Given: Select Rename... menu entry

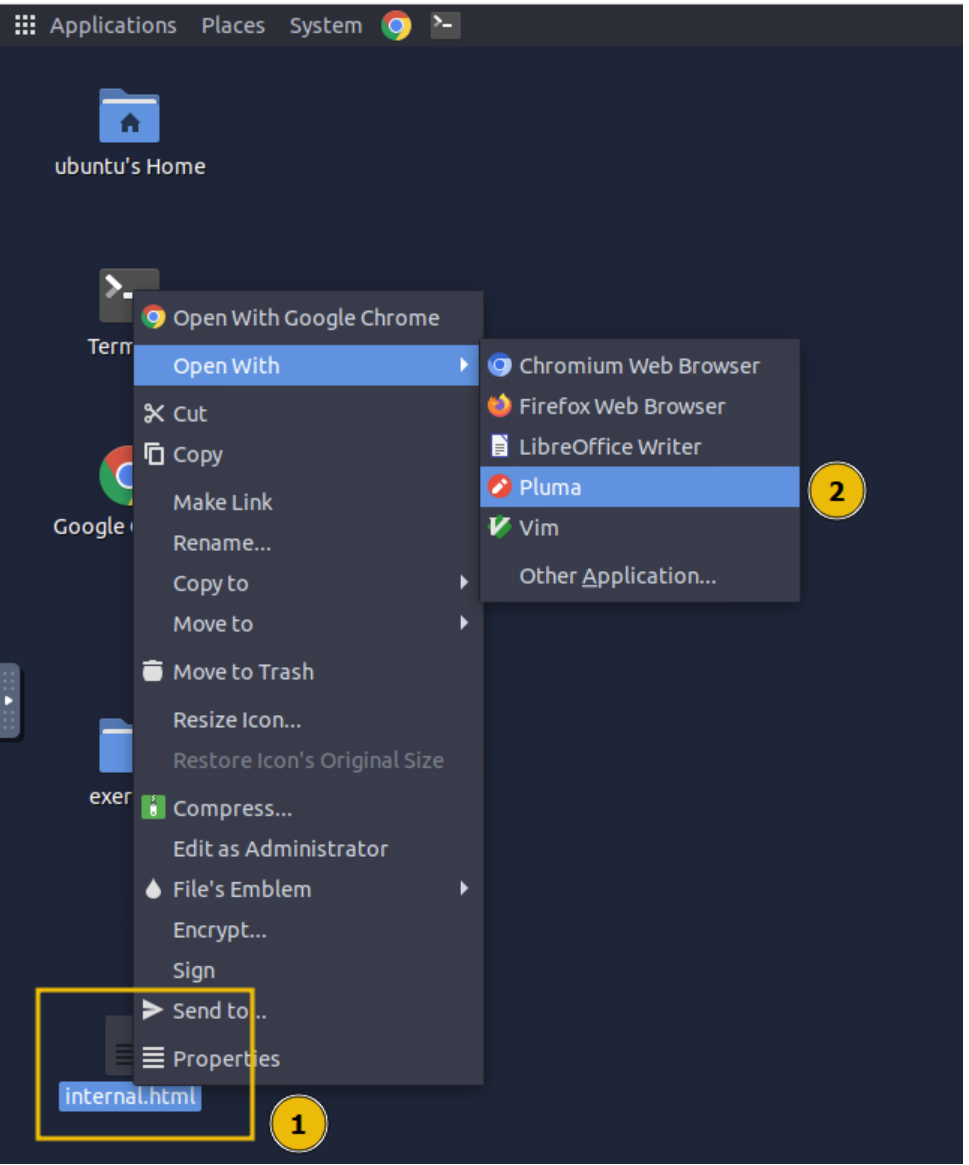Looking at the screenshot, I should click(308, 542).
